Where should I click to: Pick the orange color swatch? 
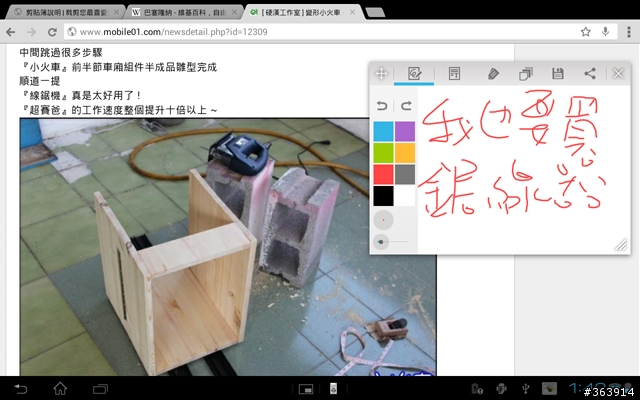click(405, 153)
